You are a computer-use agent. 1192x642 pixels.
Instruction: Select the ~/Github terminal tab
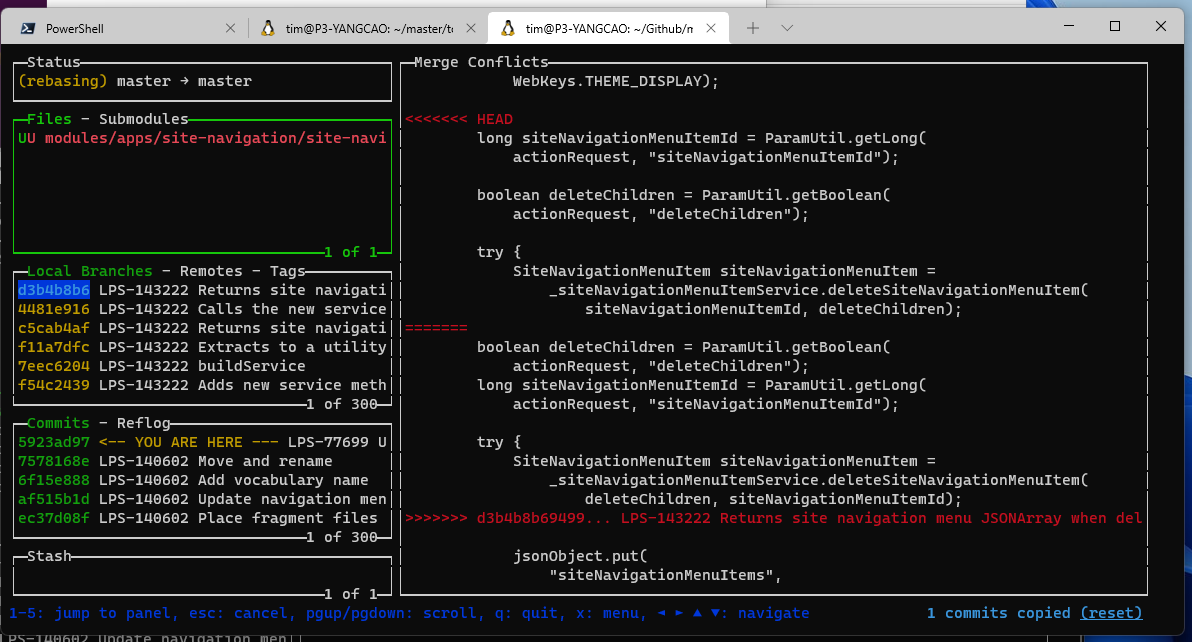pyautogui.click(x=608, y=28)
